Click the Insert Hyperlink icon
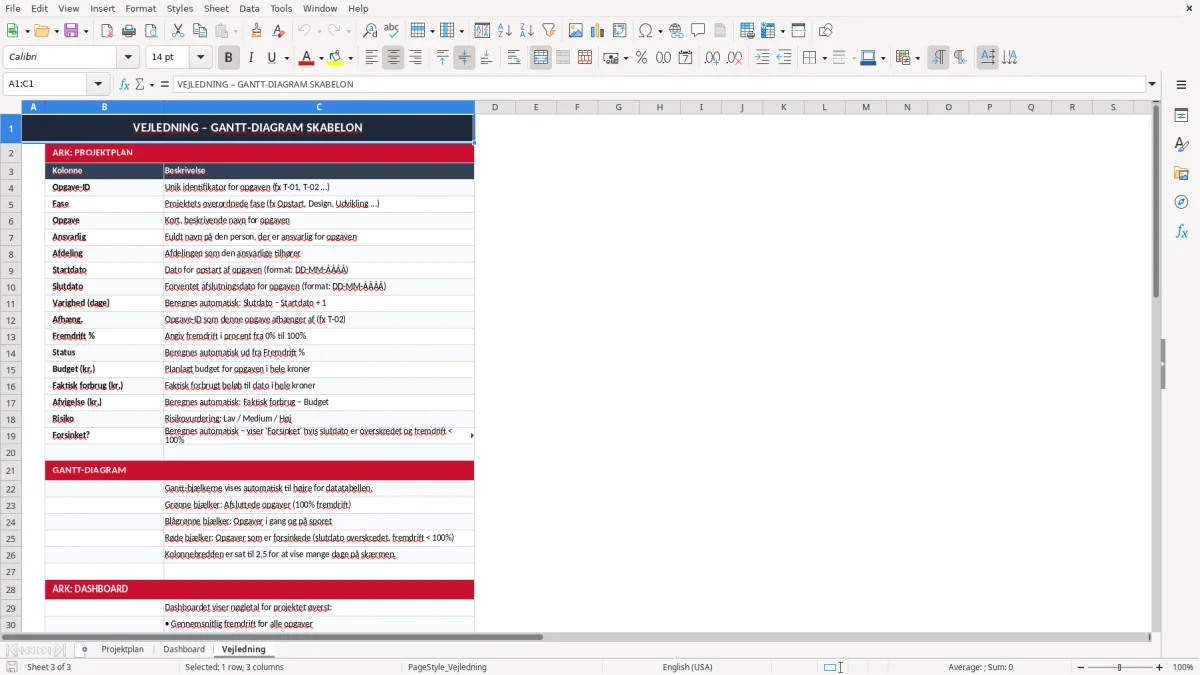Viewport: 1200px width, 675px height. [x=677, y=31]
